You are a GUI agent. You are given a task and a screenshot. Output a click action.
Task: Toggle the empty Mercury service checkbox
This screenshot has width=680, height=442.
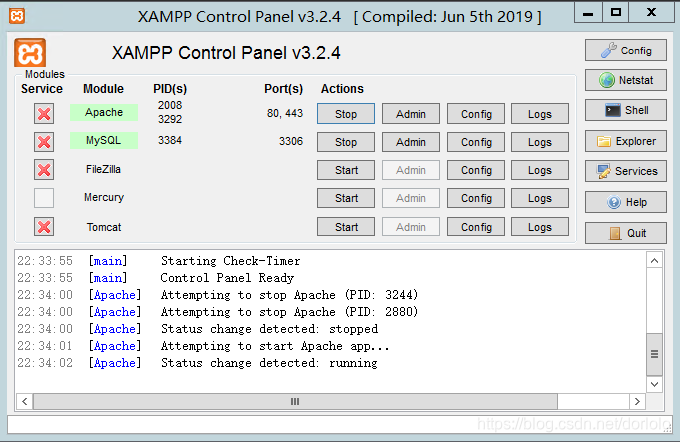click(44, 198)
